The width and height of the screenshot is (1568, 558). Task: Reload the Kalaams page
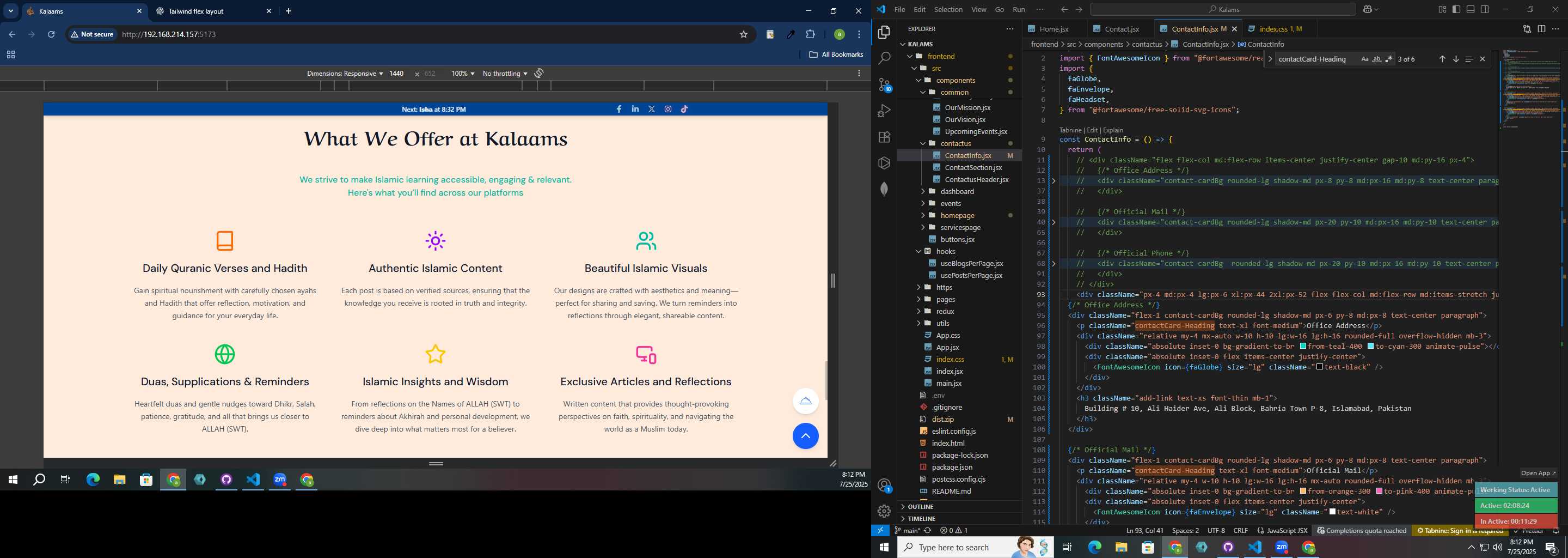coord(51,35)
